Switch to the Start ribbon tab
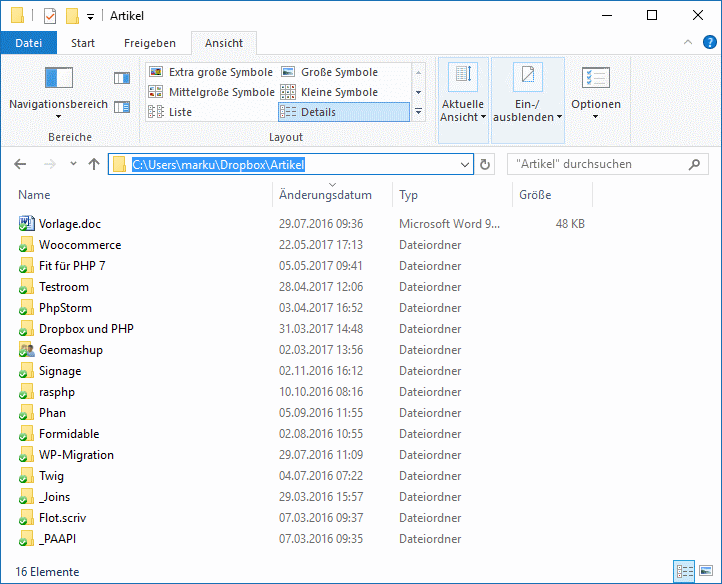The width and height of the screenshot is (722, 584). [x=83, y=43]
